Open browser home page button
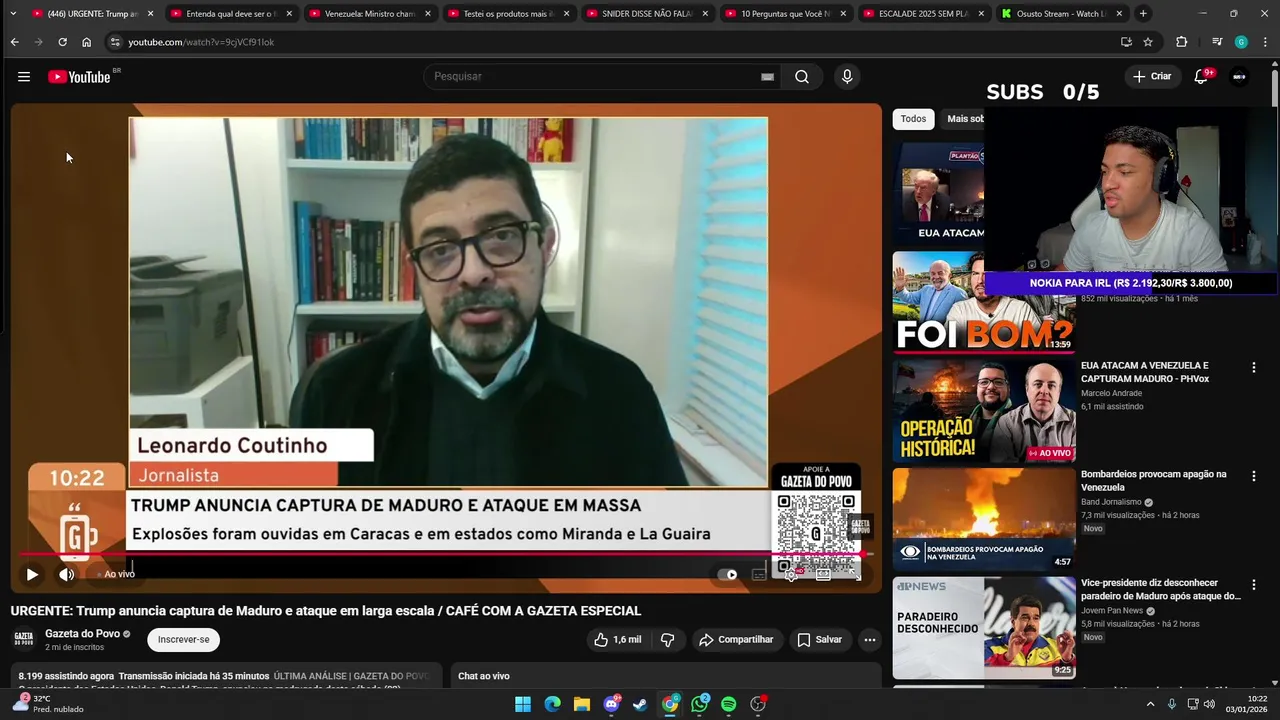 pyautogui.click(x=86, y=42)
